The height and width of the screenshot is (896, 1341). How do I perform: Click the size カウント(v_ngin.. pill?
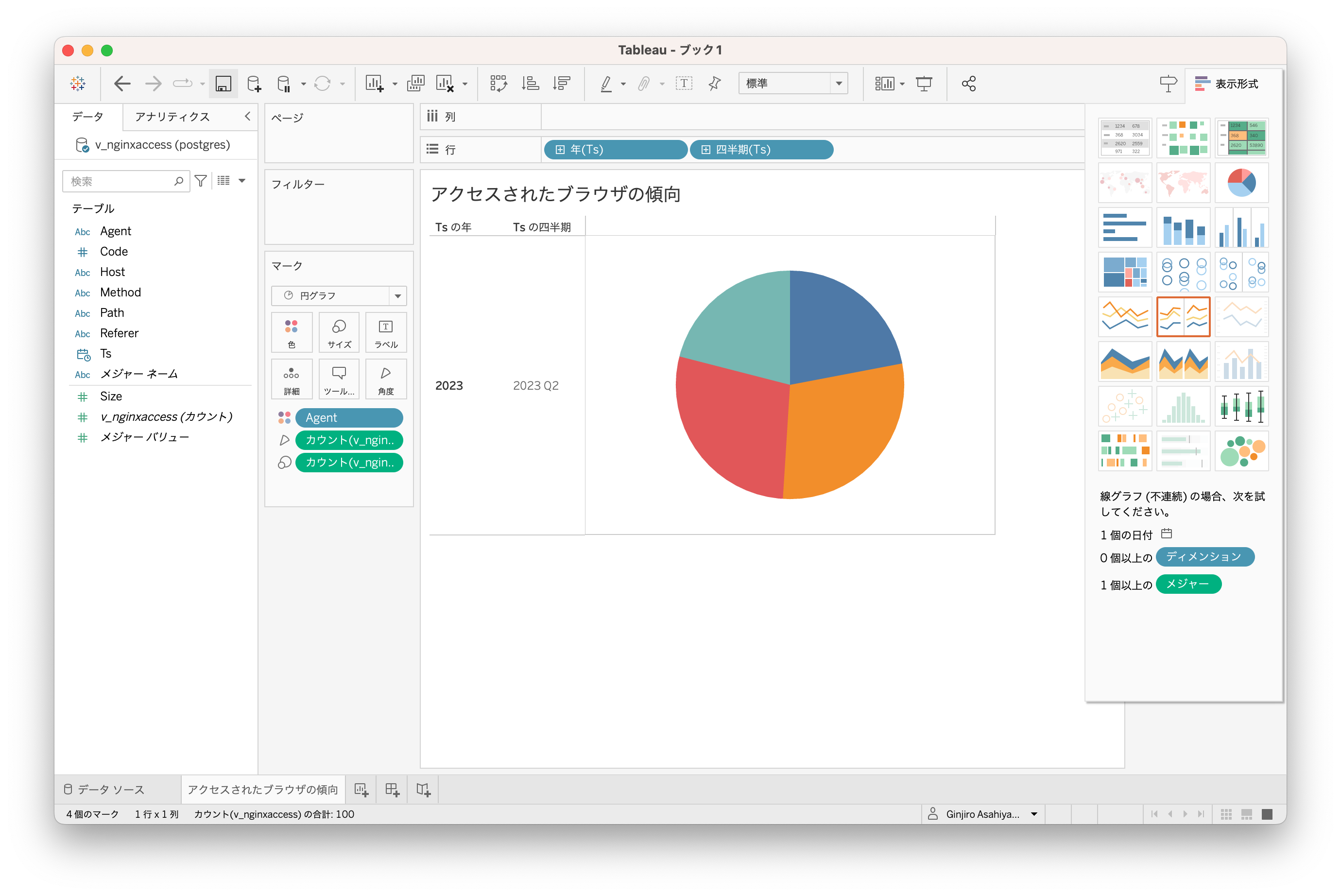click(349, 462)
